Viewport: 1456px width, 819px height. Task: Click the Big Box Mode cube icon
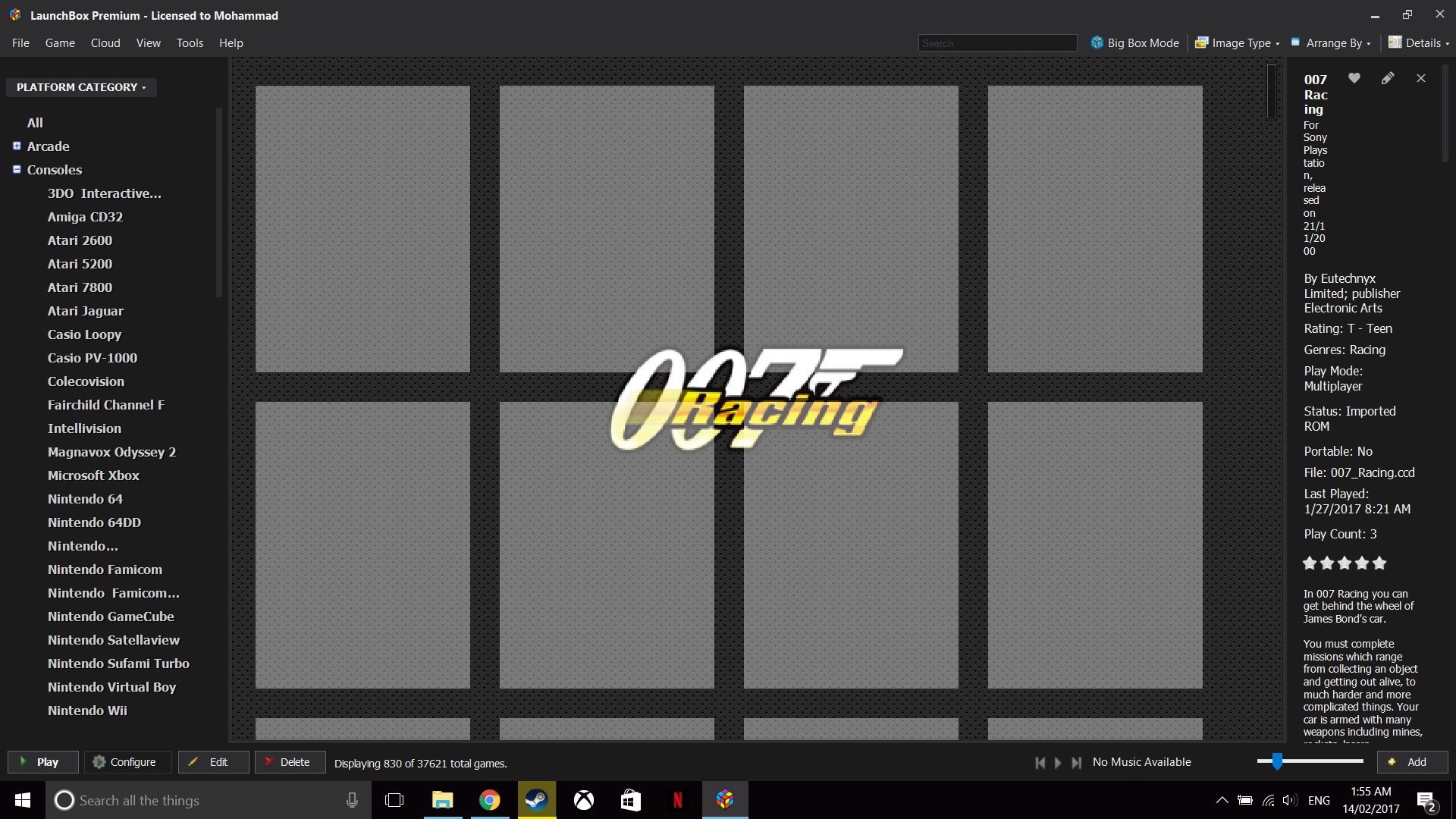[x=1097, y=42]
